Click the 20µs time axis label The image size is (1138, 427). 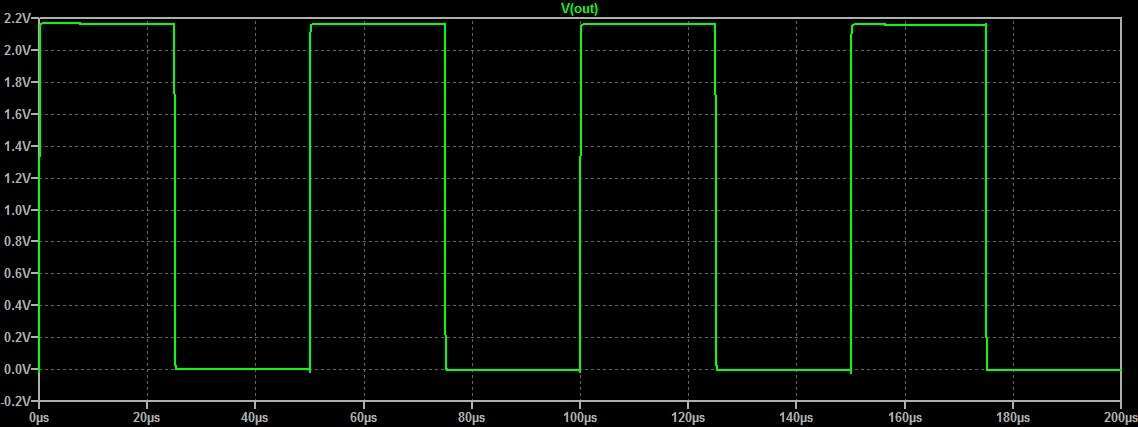point(147,418)
